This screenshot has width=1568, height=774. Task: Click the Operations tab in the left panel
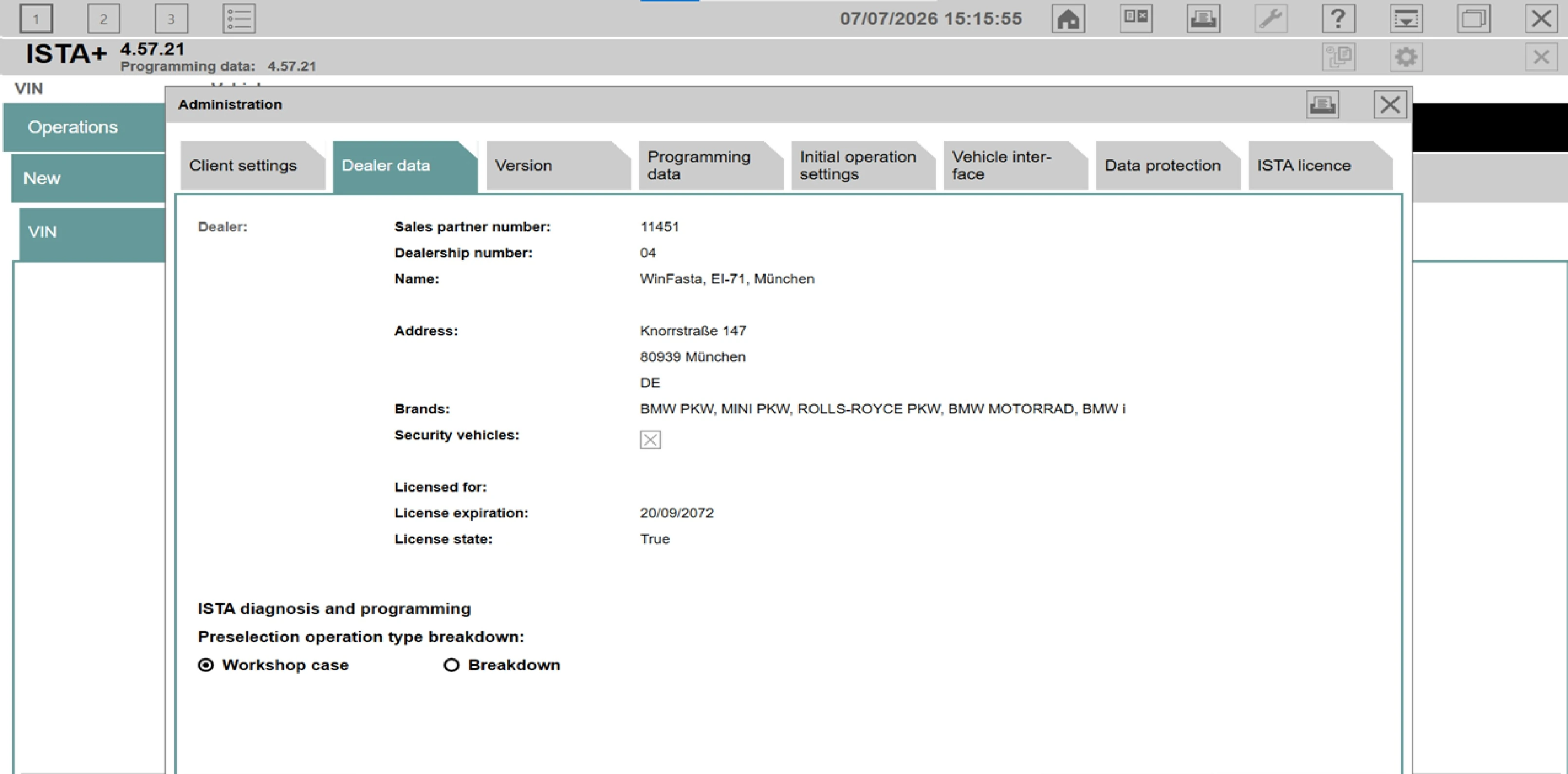point(84,127)
